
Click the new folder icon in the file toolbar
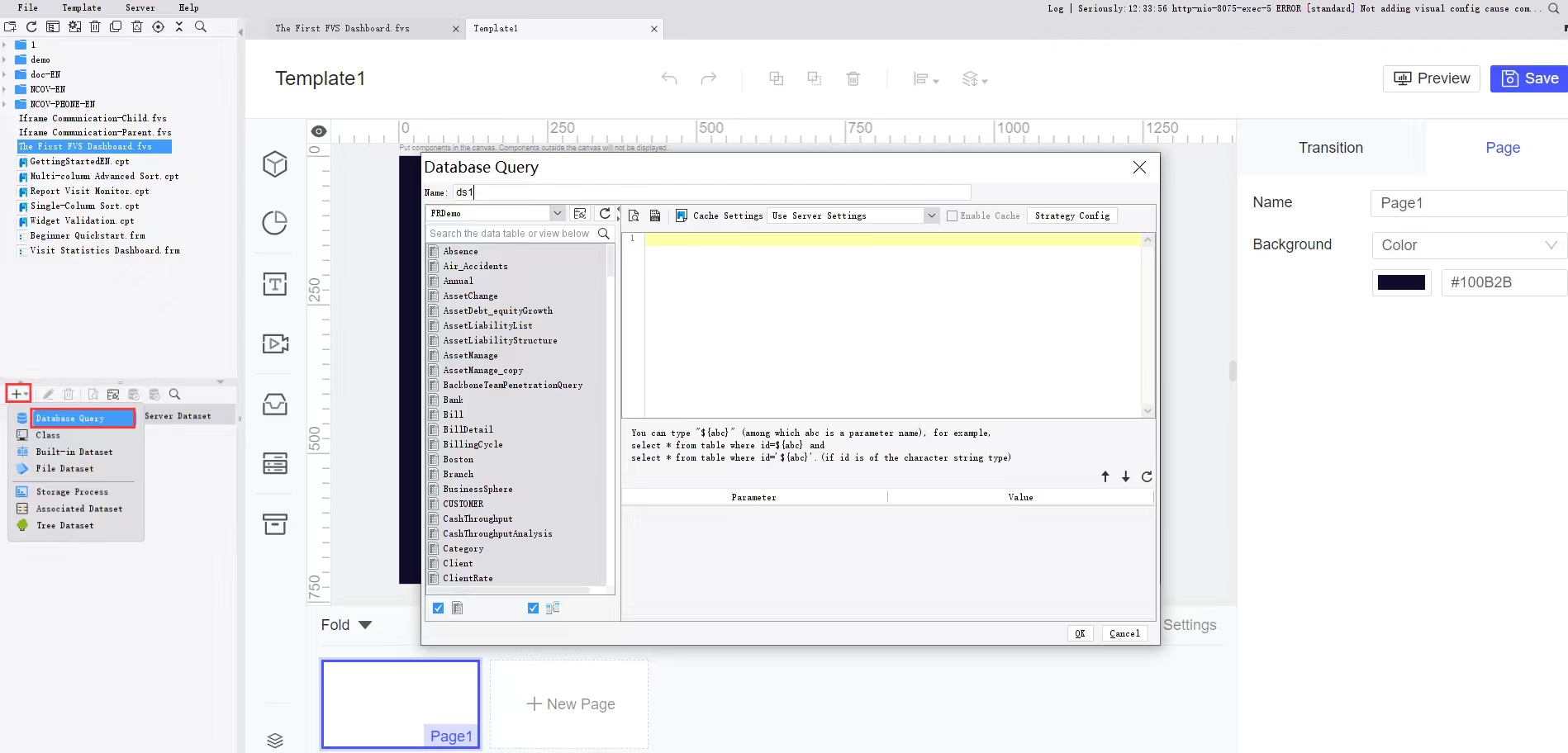pos(11,26)
